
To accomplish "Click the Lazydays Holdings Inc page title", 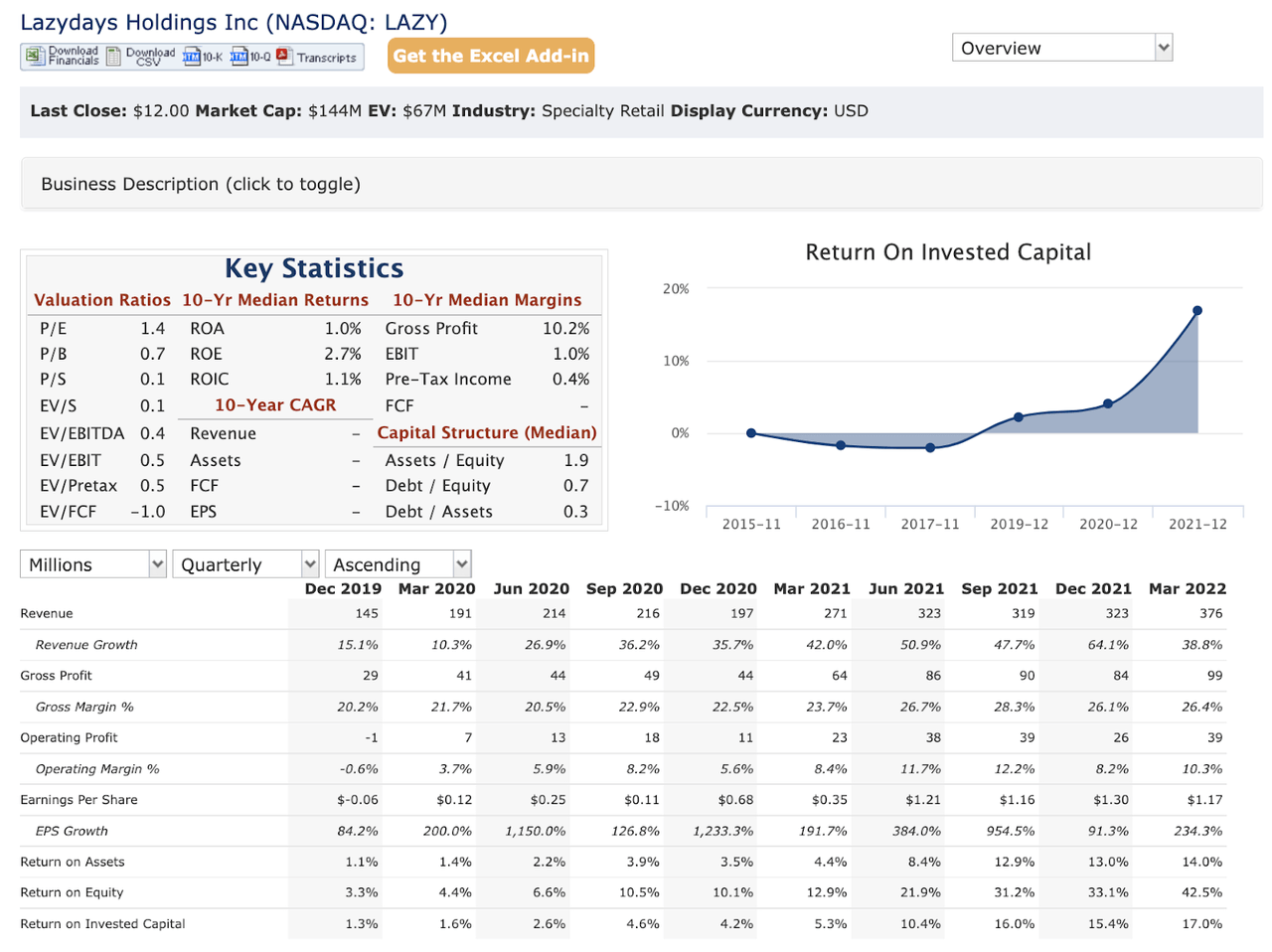I will (x=234, y=22).
